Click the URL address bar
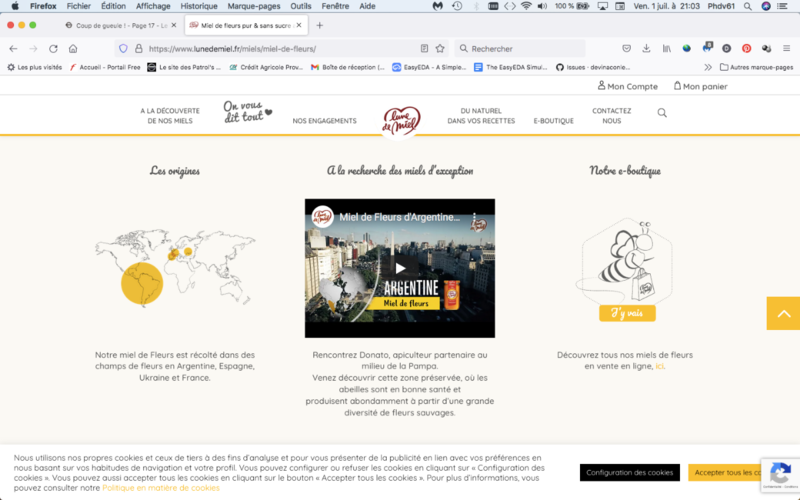The image size is (800, 500). pos(282,48)
